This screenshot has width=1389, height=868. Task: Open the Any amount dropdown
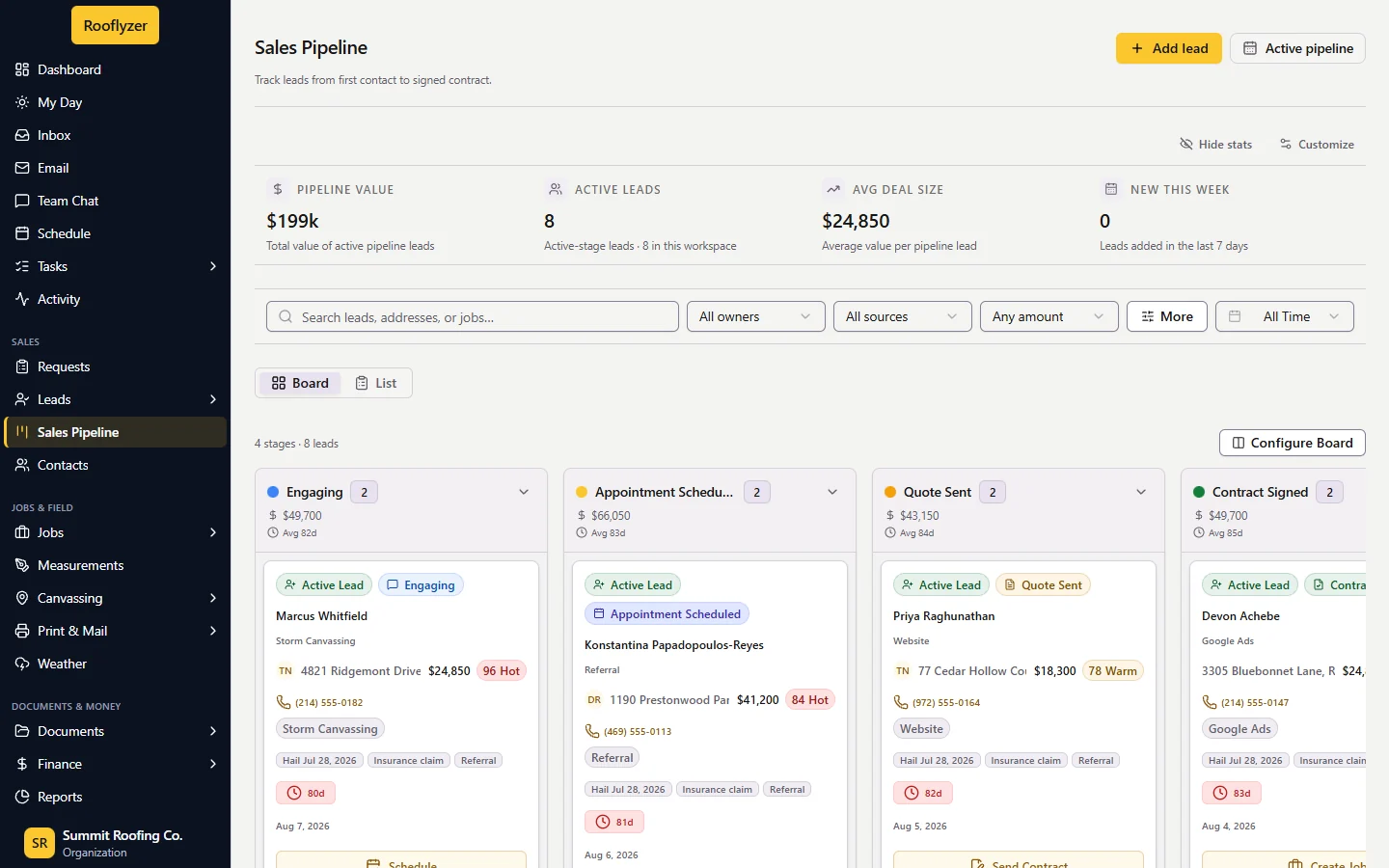click(x=1049, y=316)
